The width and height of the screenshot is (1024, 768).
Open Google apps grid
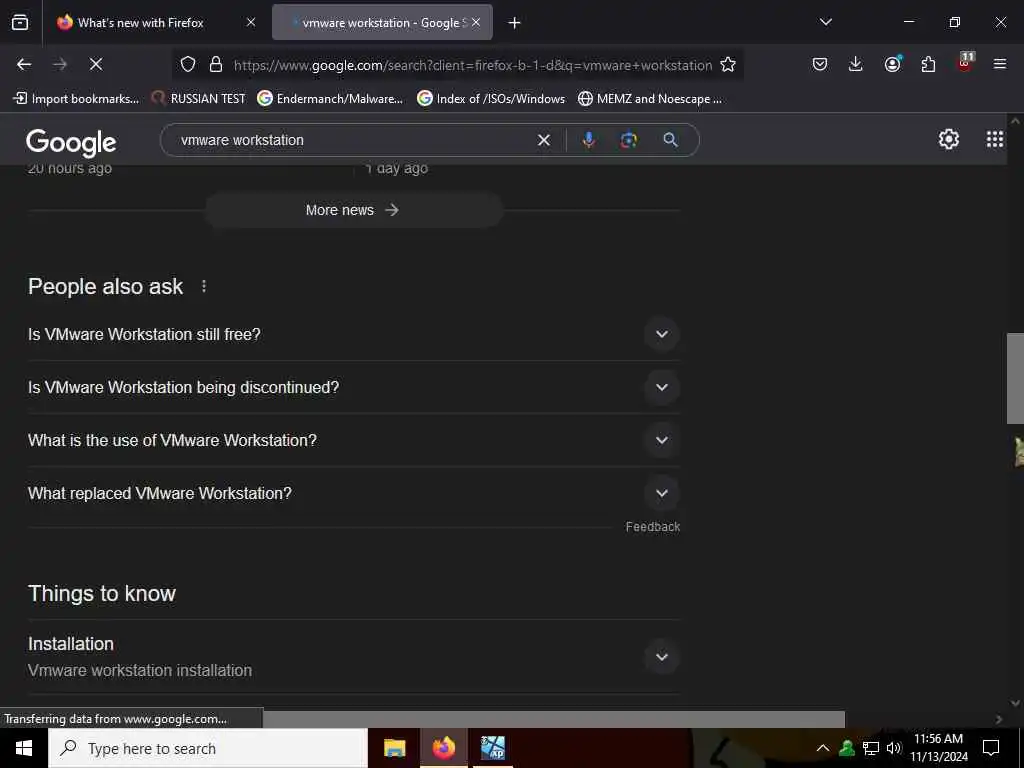995,139
